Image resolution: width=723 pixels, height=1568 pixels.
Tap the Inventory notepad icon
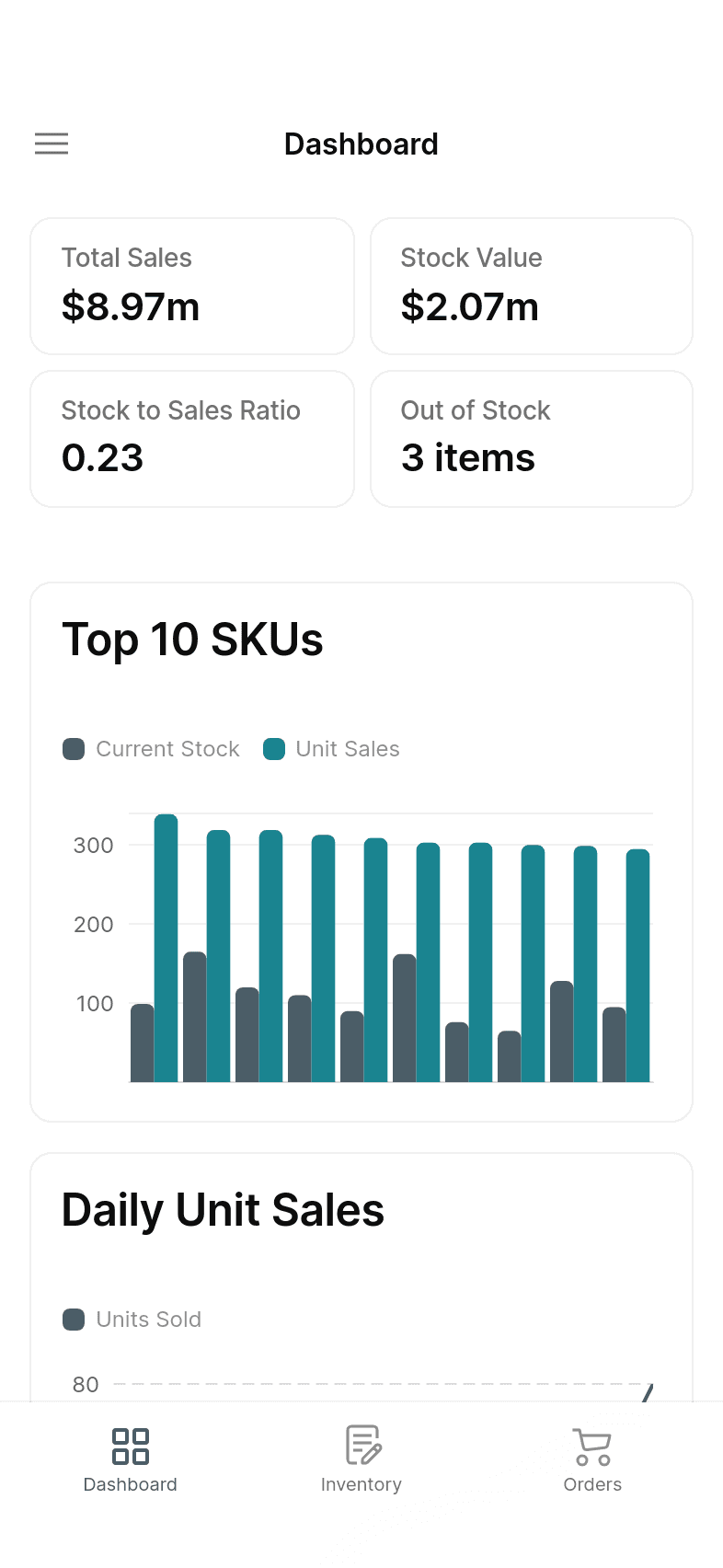point(362,1445)
